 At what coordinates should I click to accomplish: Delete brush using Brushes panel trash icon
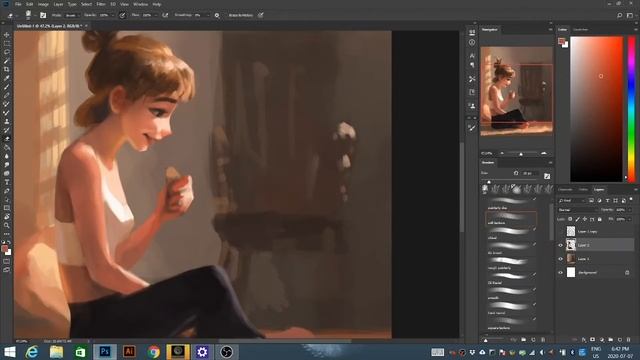point(542,340)
